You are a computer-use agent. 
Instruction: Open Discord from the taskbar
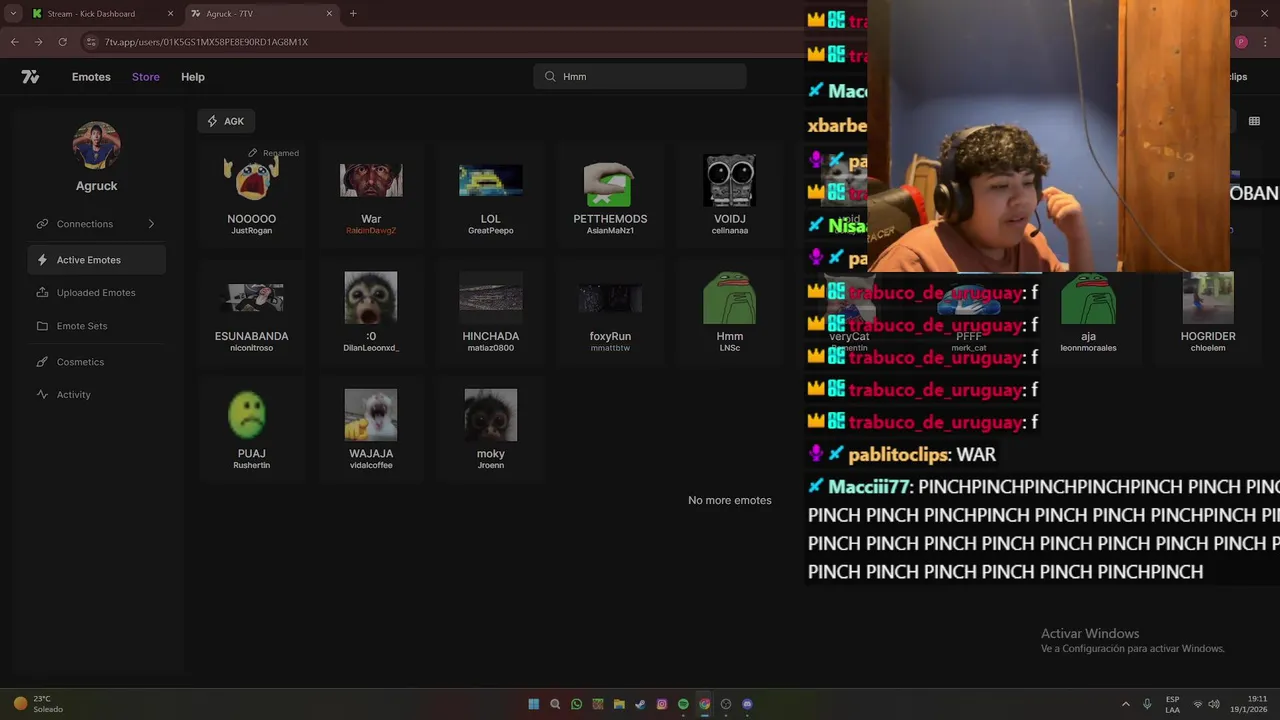click(747, 704)
